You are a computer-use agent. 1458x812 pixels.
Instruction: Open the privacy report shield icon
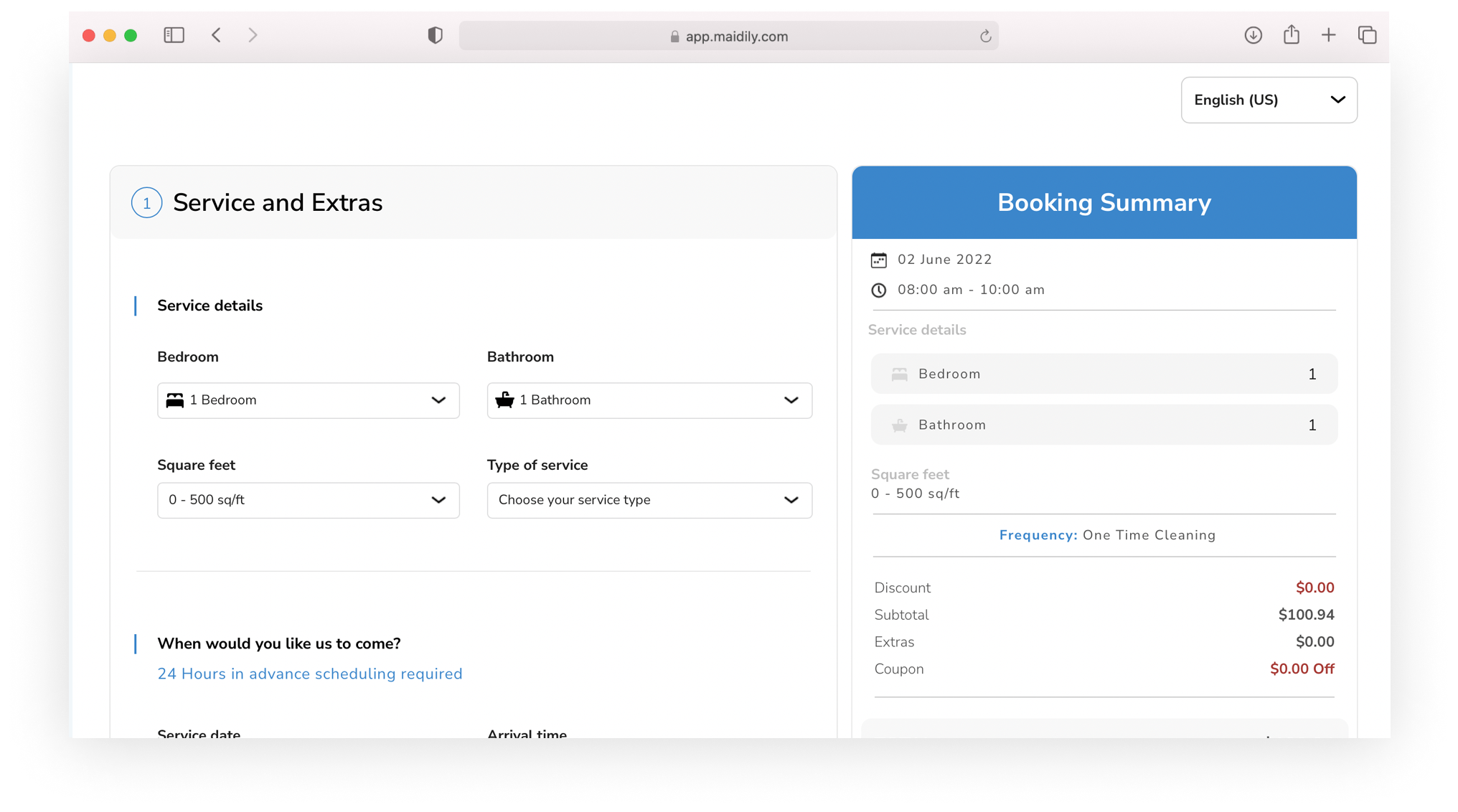tap(435, 35)
